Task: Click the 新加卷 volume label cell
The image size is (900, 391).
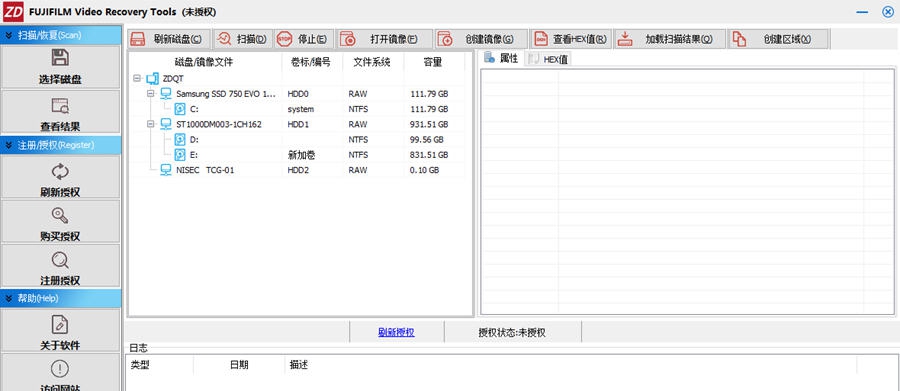Action: [301, 155]
